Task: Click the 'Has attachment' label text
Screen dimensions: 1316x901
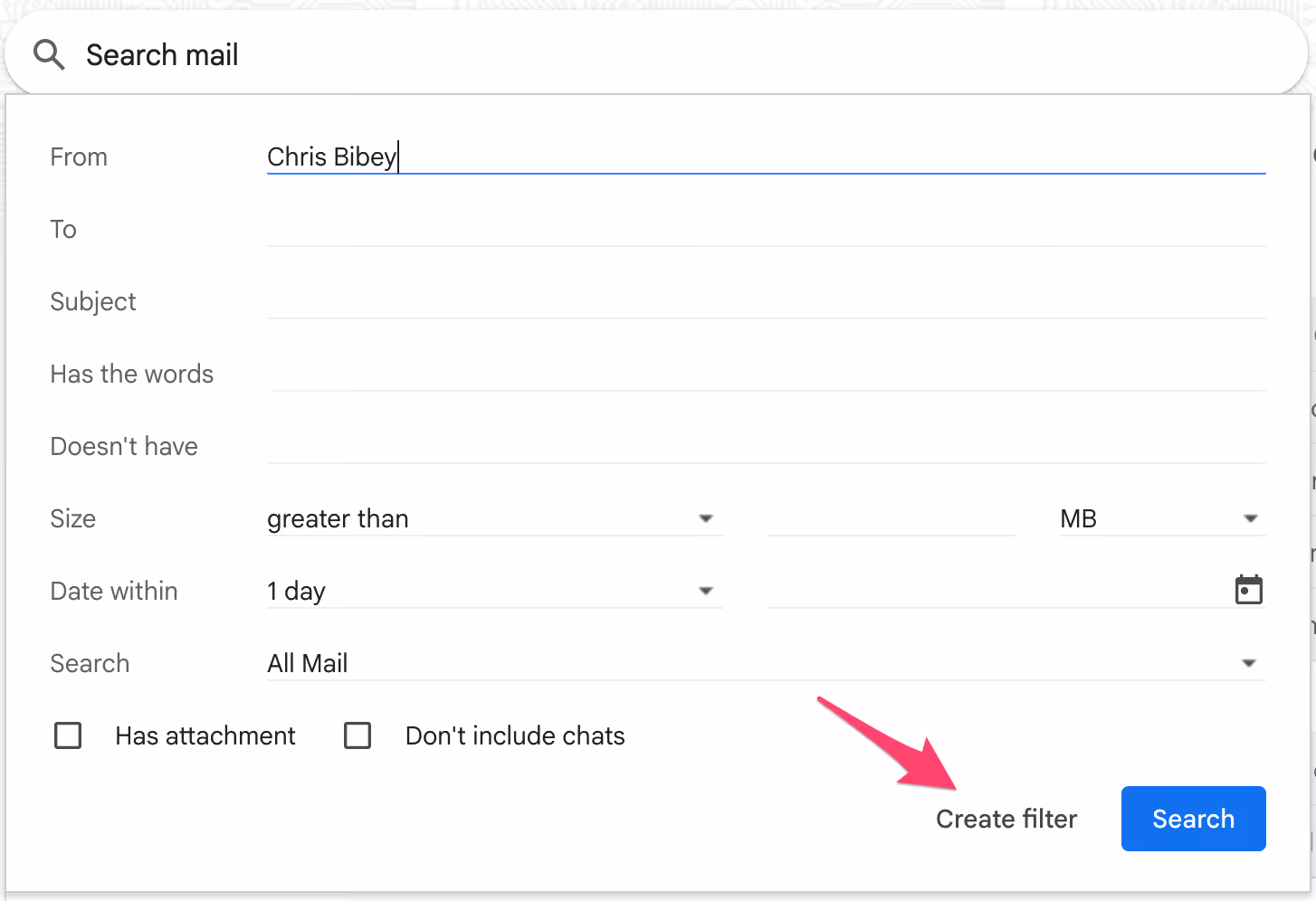Action: [205, 735]
